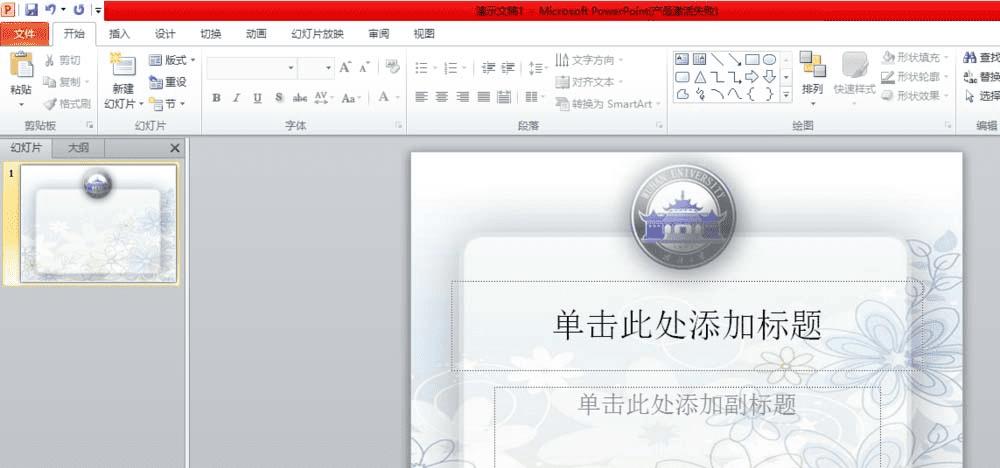Select the arrow line shape
The width and height of the screenshot is (1000, 468).
(x=735, y=59)
